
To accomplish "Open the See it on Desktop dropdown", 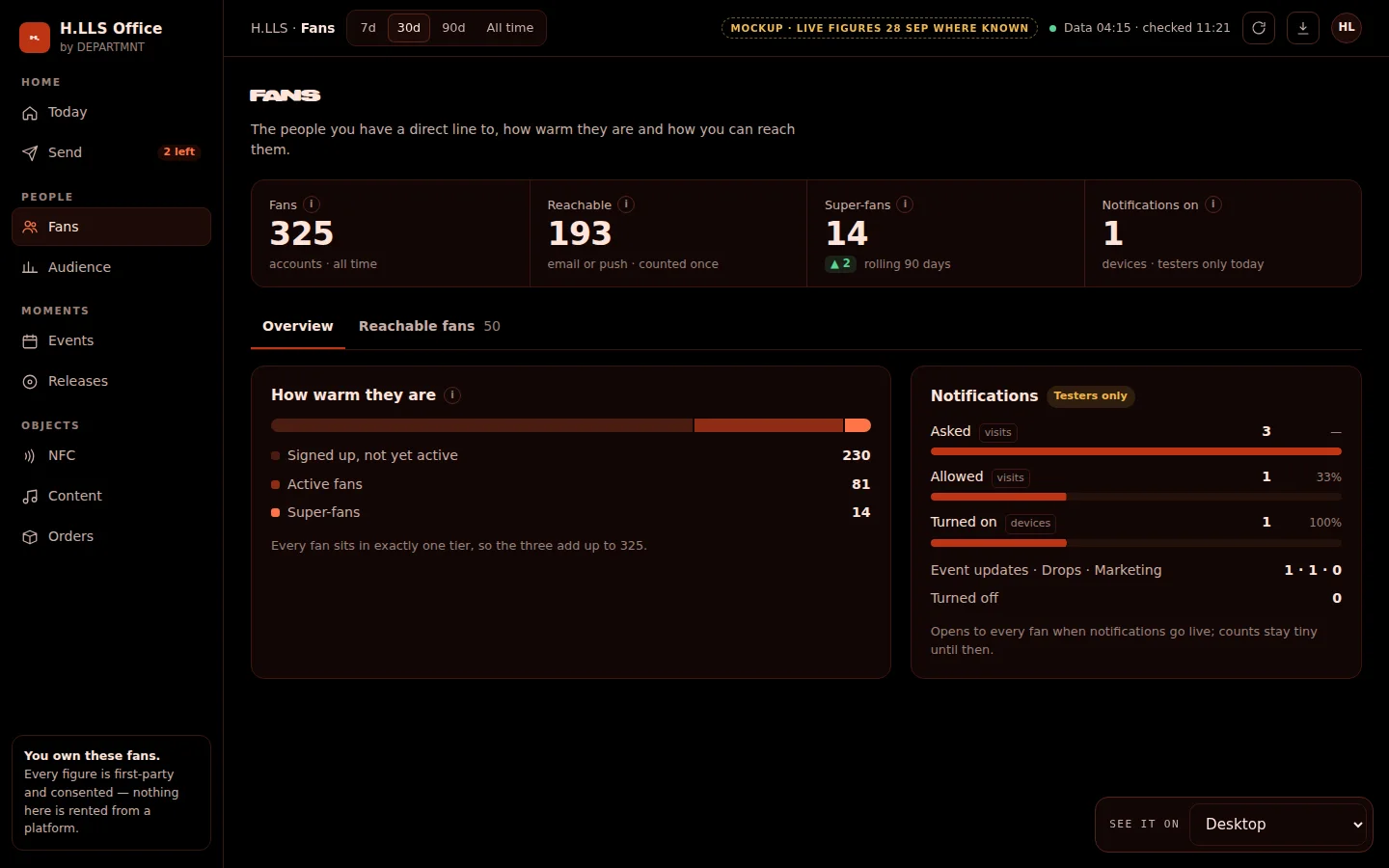I will coord(1279,825).
